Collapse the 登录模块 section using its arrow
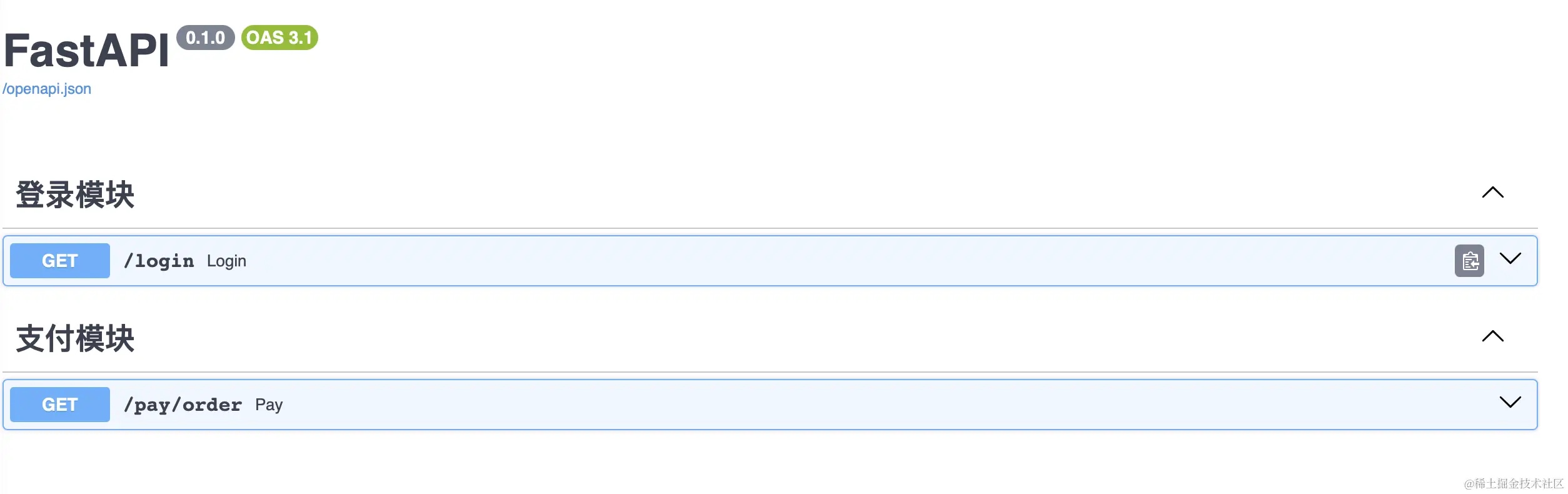1568x494 pixels. tap(1492, 193)
